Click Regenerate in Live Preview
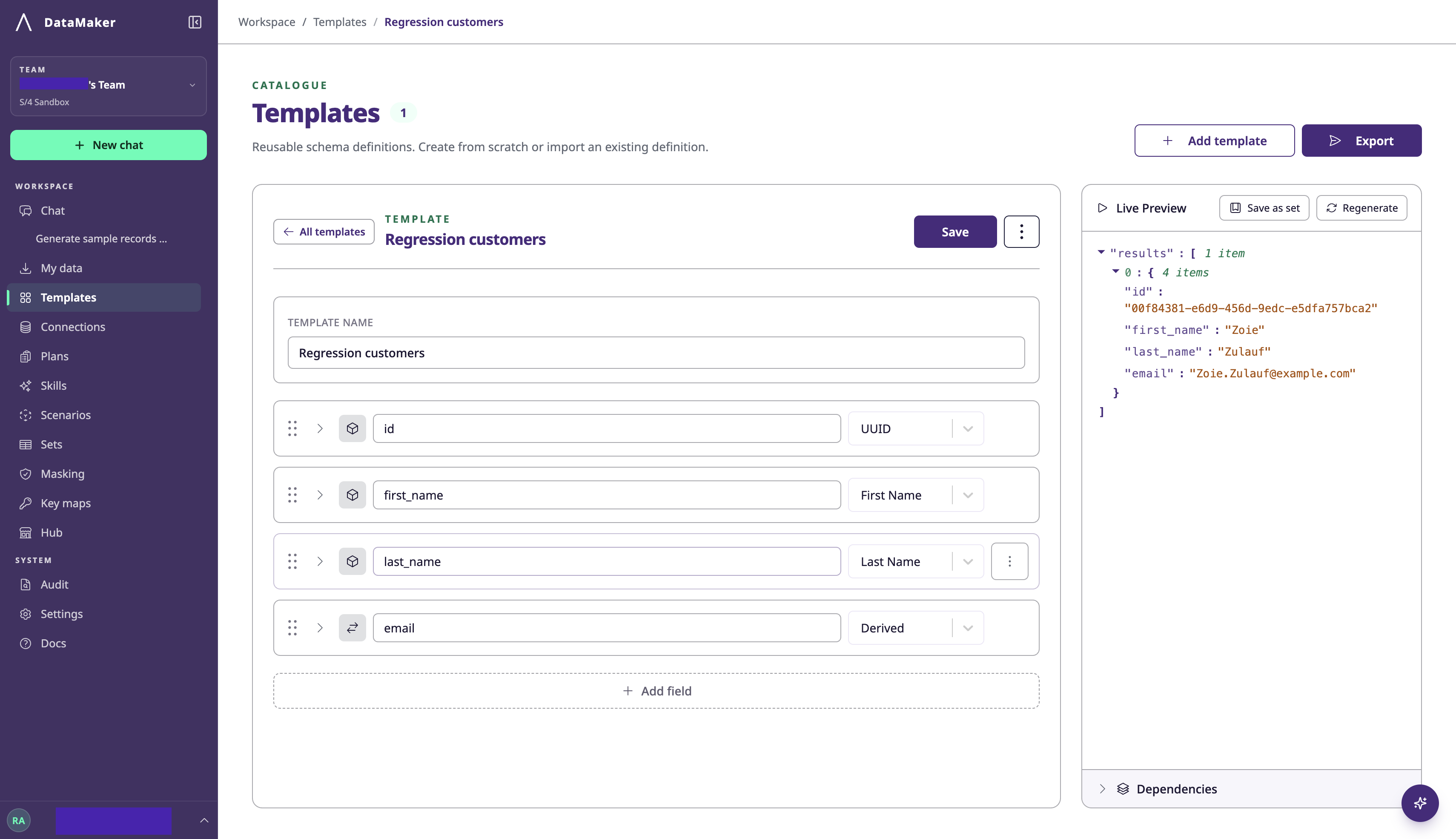The image size is (1456, 839). pos(1361,208)
